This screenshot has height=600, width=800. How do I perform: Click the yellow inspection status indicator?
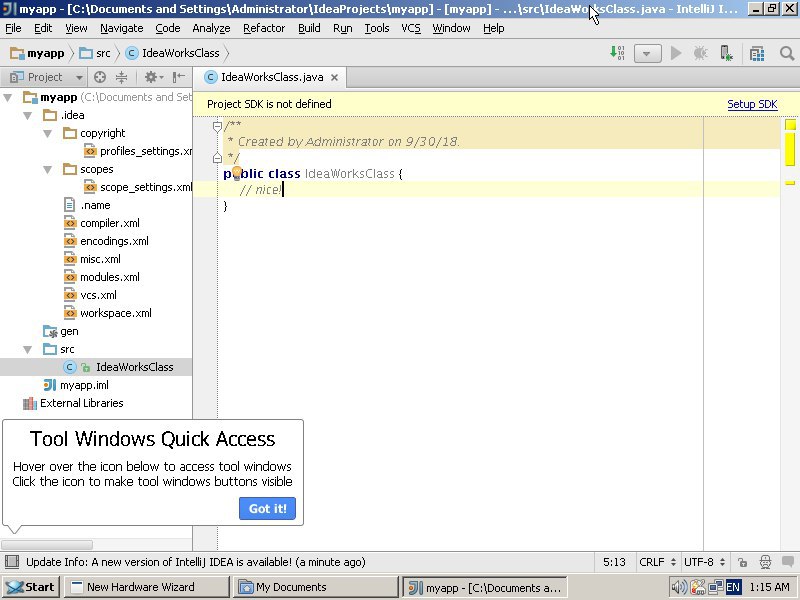[x=790, y=124]
